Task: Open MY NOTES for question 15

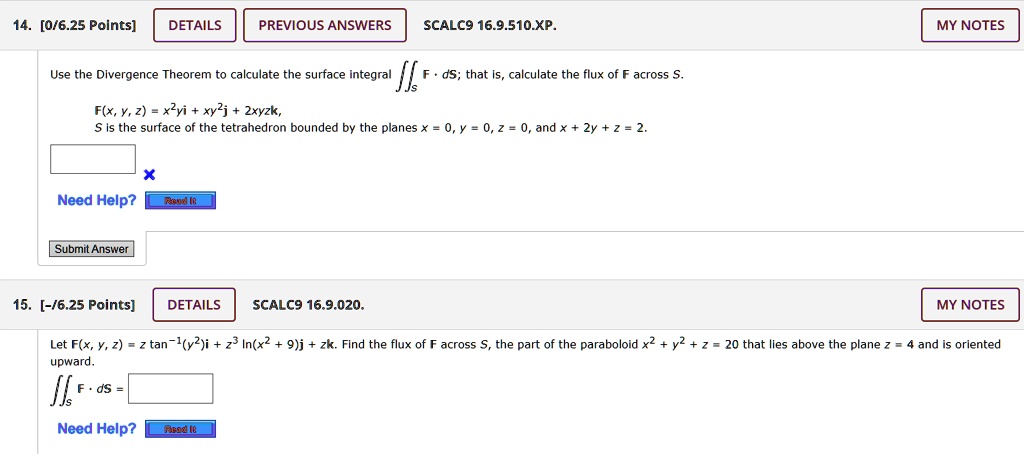Action: tap(970, 305)
